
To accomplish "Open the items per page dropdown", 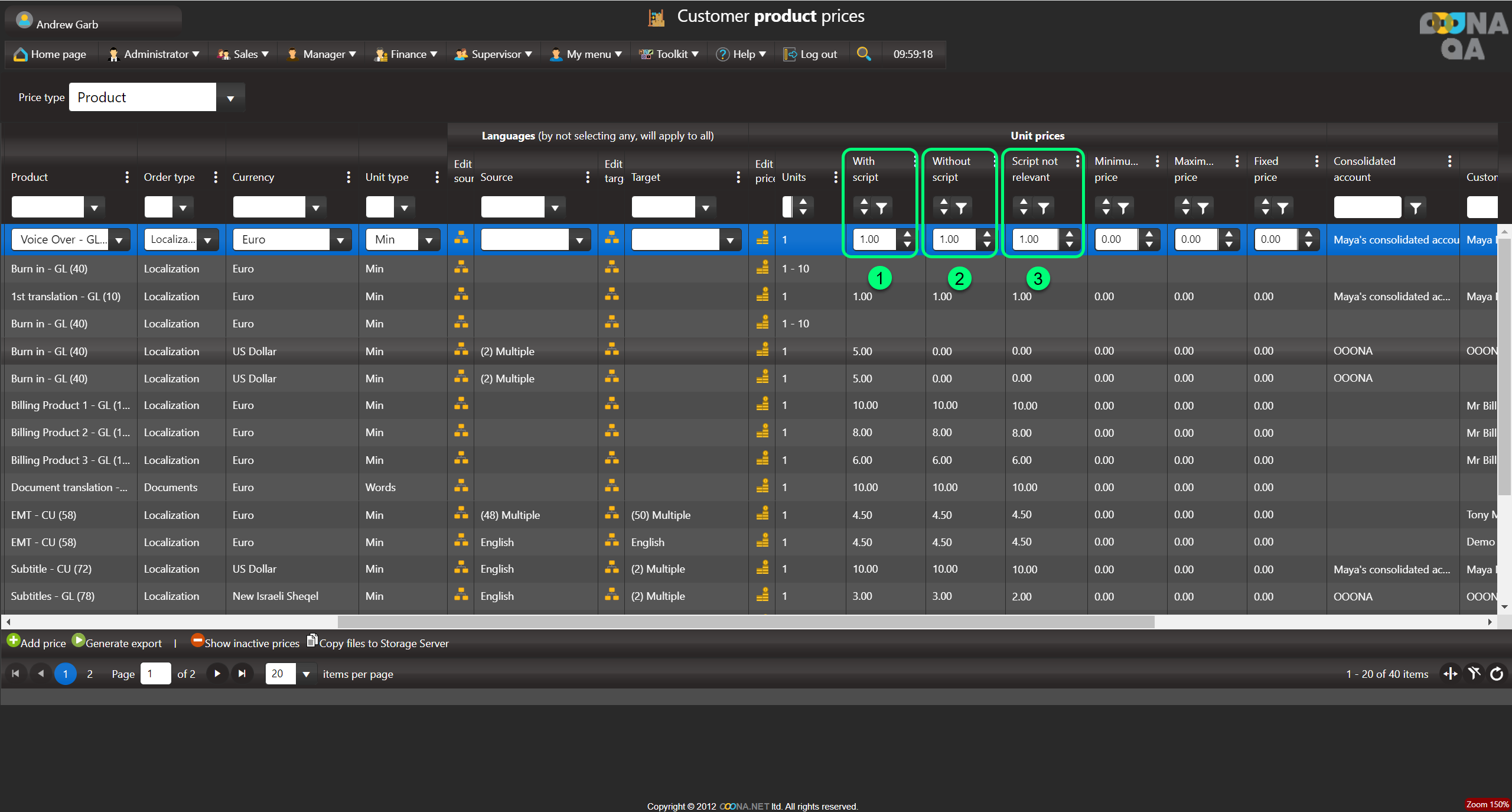I will coord(306,674).
